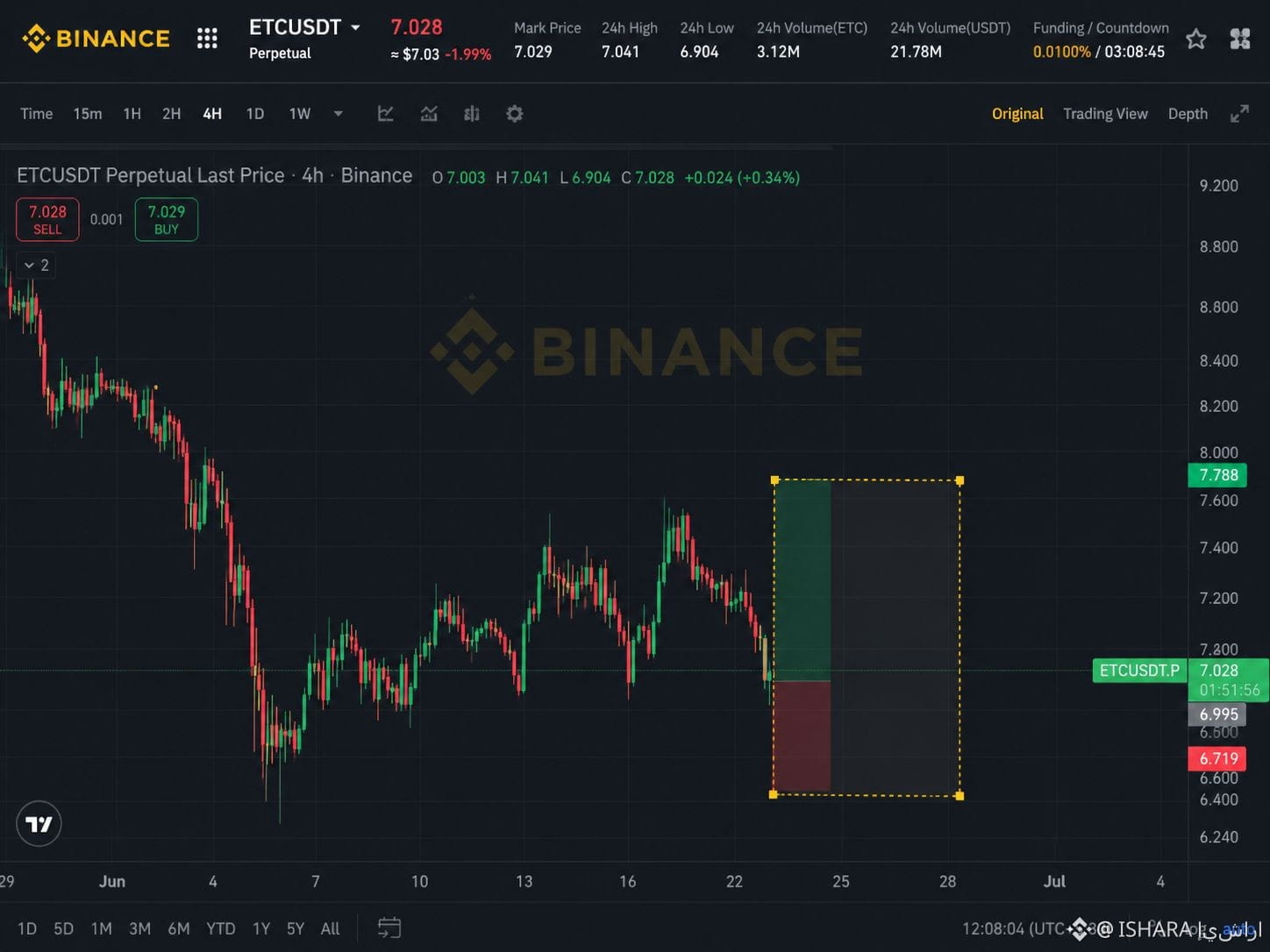This screenshot has height=952, width=1270.
Task: Select the red loss zone of position
Action: click(x=803, y=737)
